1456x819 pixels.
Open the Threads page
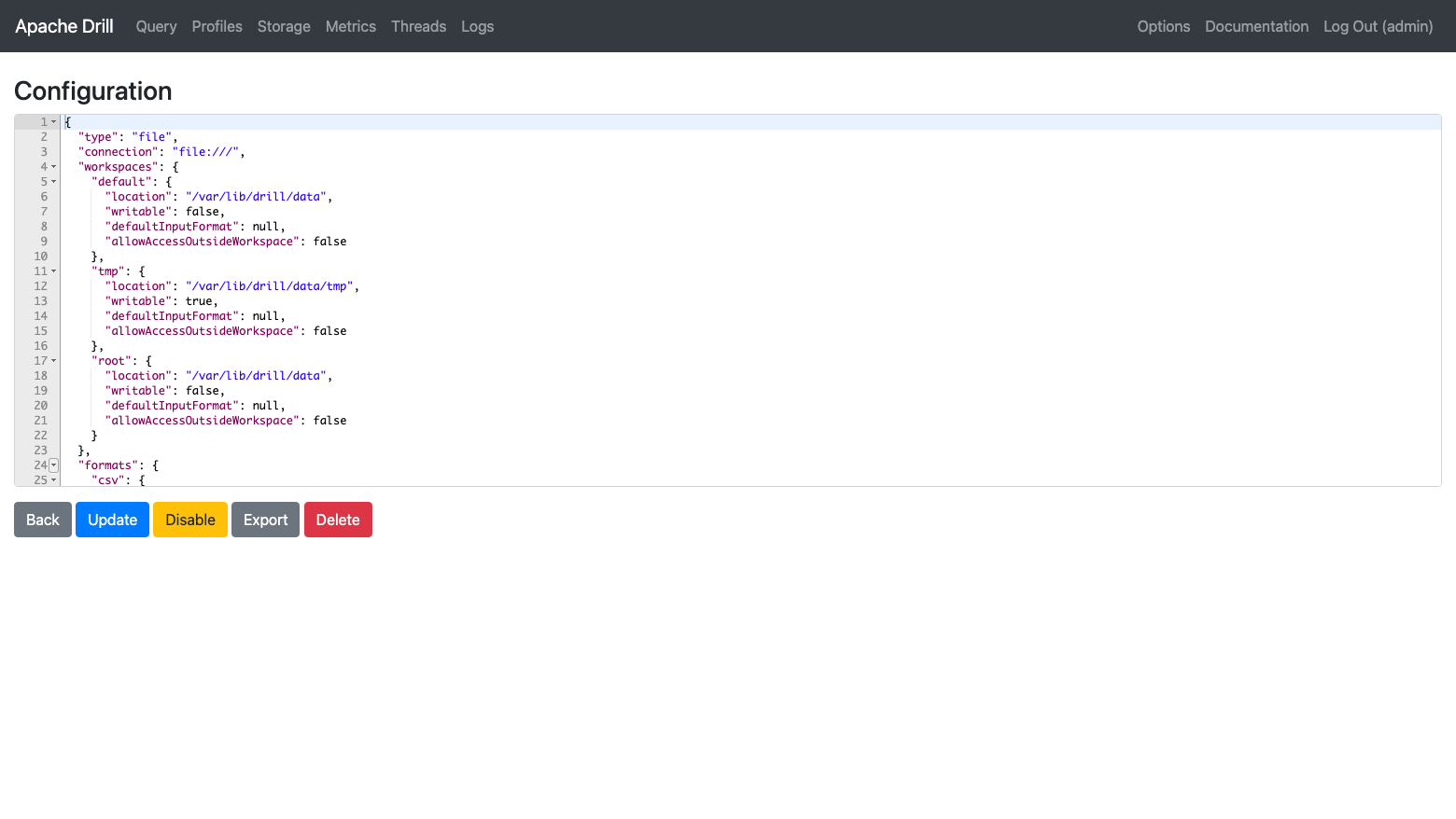(418, 26)
